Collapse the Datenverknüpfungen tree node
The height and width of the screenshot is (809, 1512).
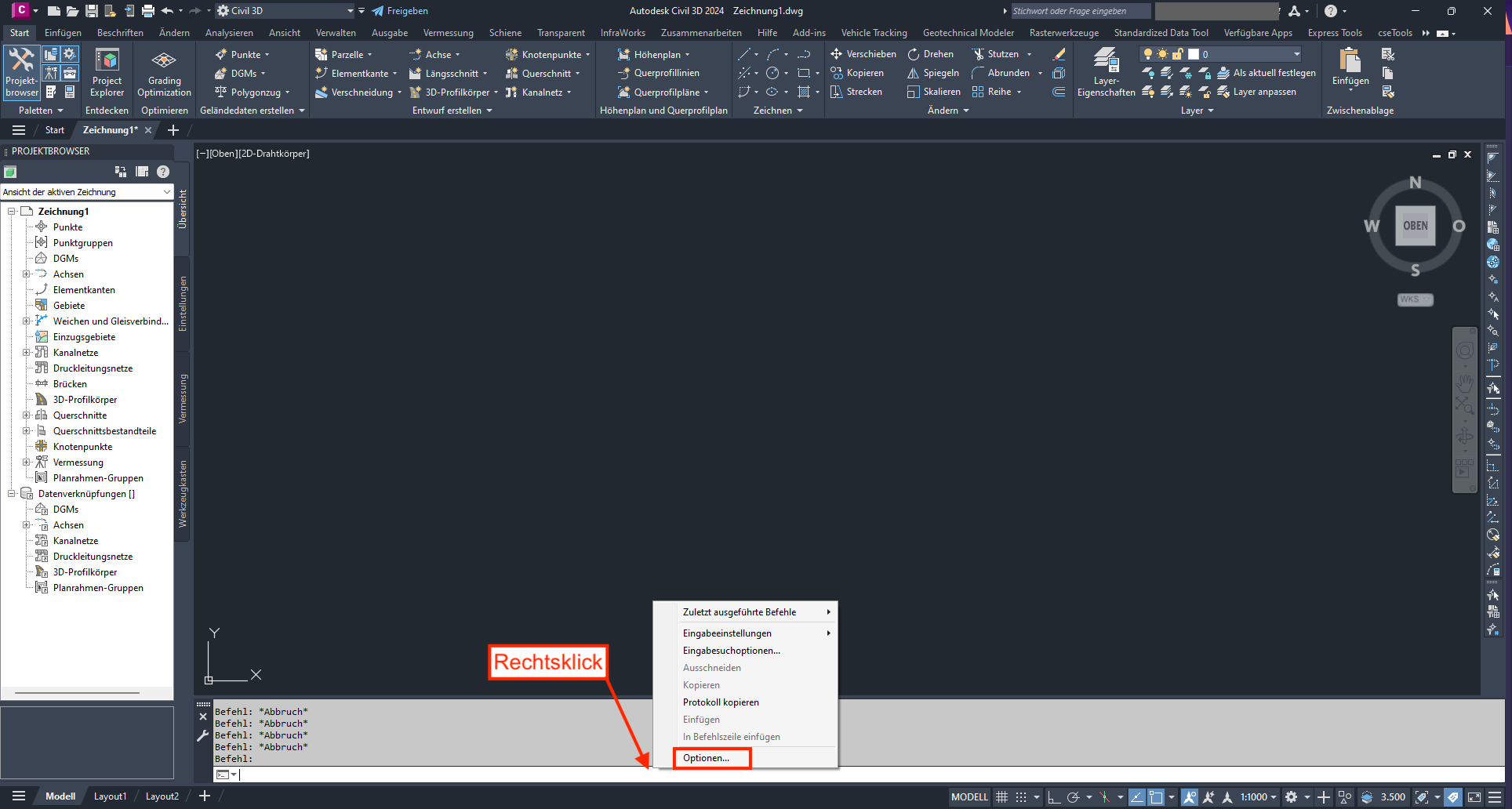(x=12, y=494)
